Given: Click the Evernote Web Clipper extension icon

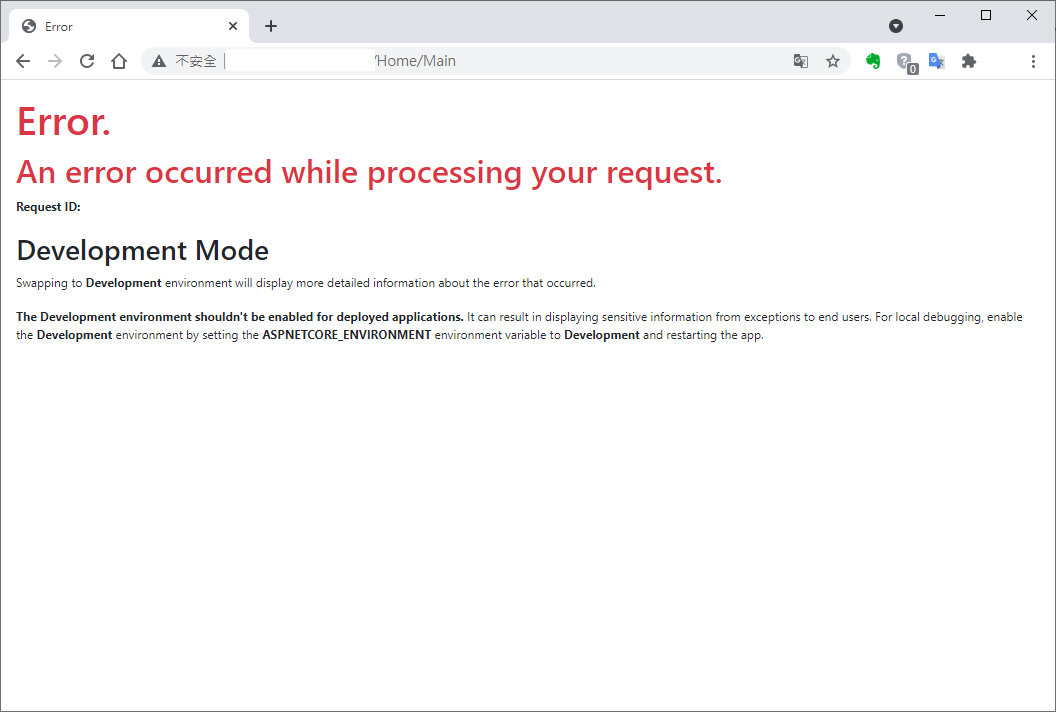Looking at the screenshot, I should 873,61.
